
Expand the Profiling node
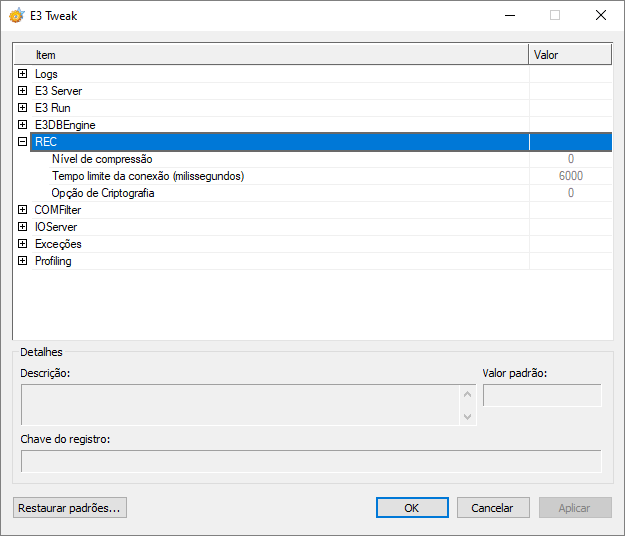[22, 261]
